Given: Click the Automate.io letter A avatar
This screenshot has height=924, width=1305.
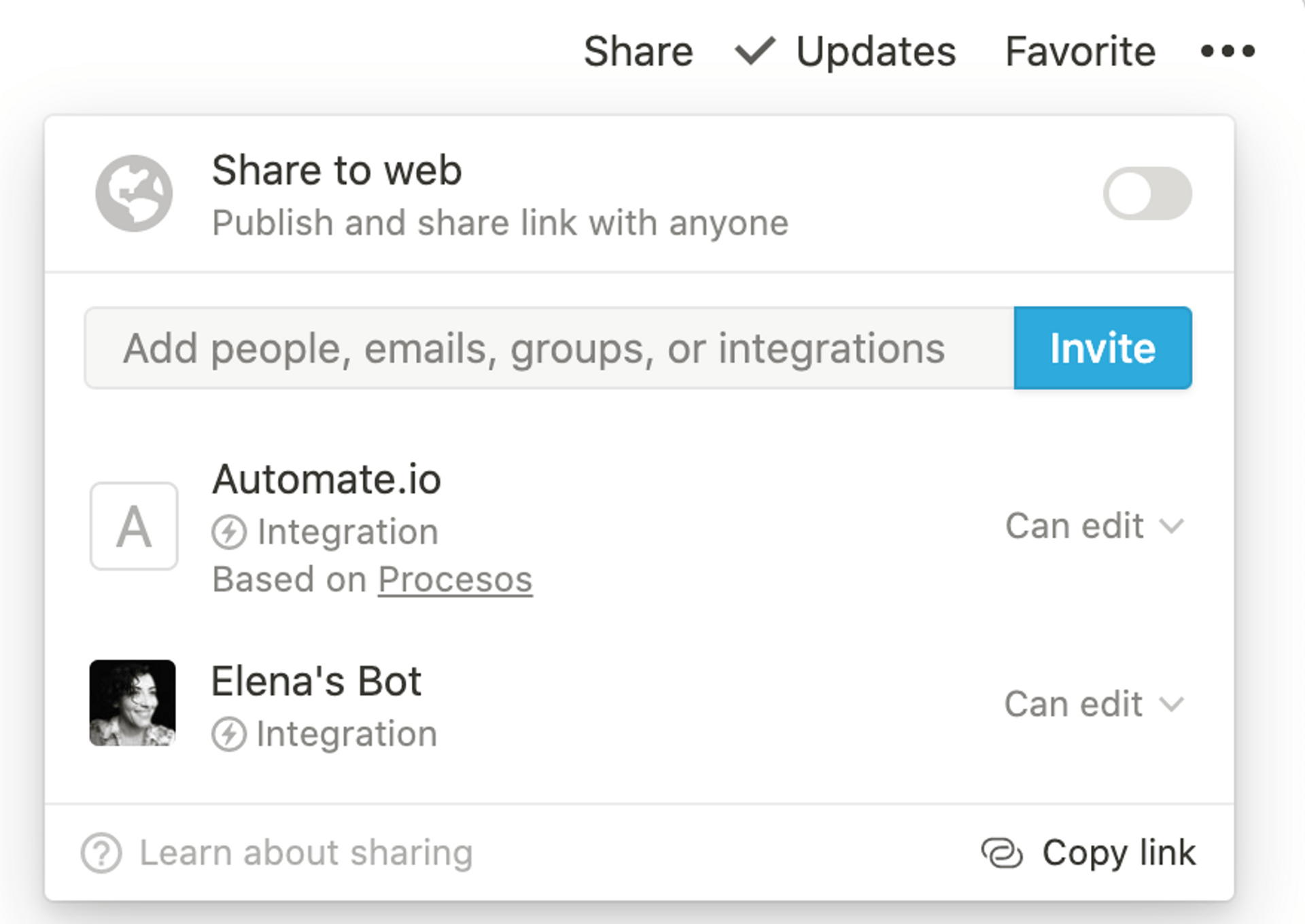Looking at the screenshot, I should (x=134, y=527).
